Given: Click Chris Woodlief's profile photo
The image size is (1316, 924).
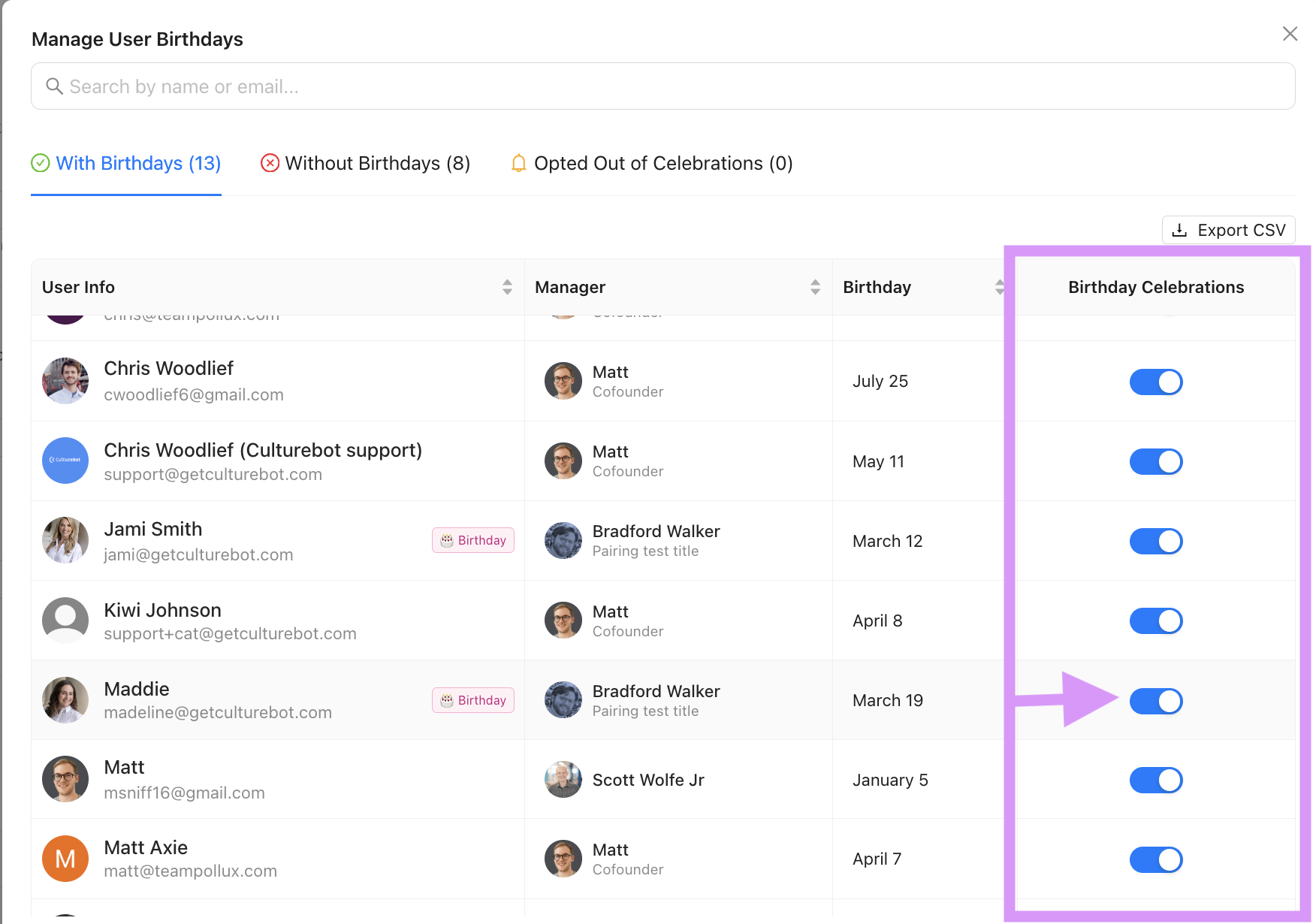Looking at the screenshot, I should coord(65,381).
